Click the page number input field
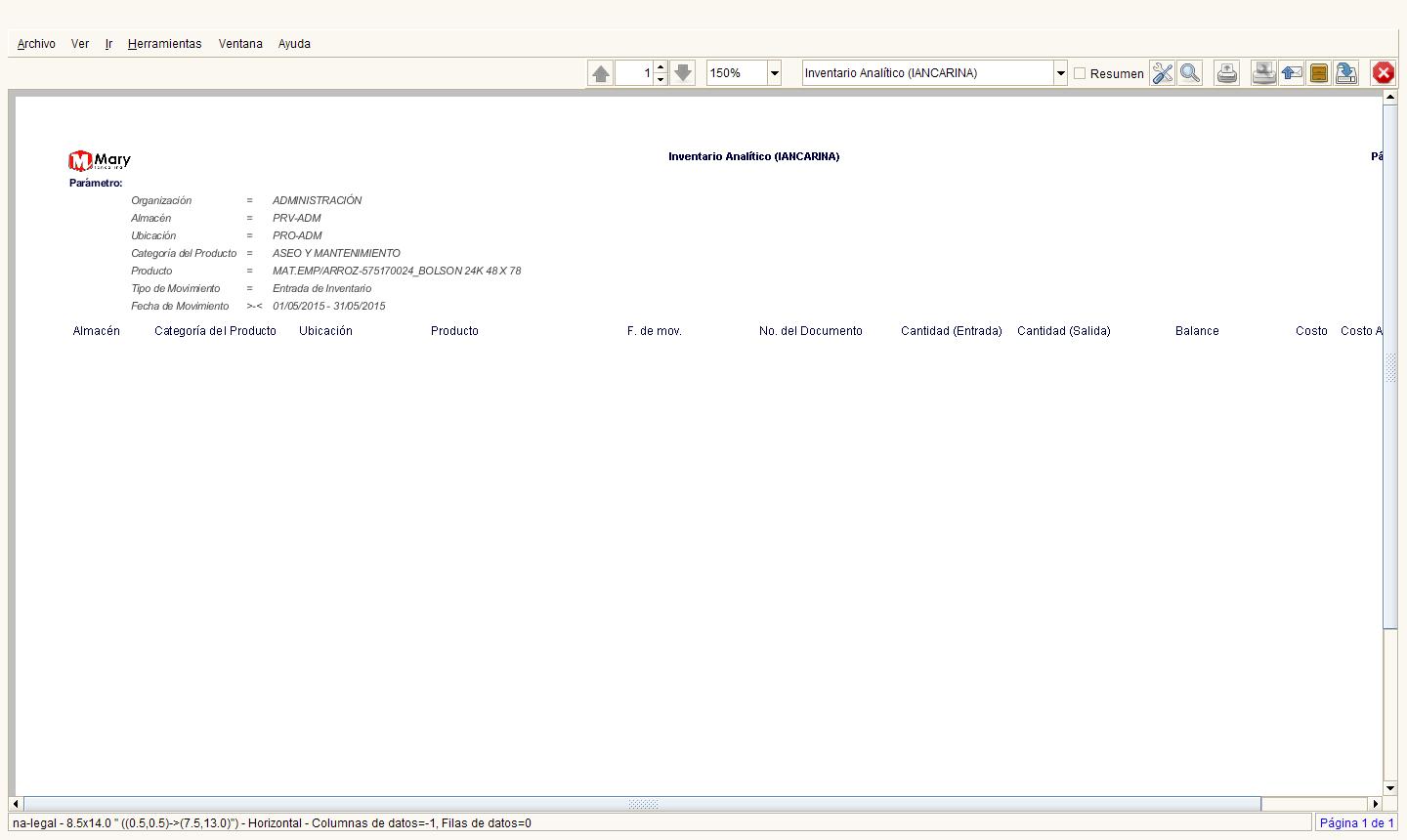The image size is (1407, 840). [x=634, y=73]
